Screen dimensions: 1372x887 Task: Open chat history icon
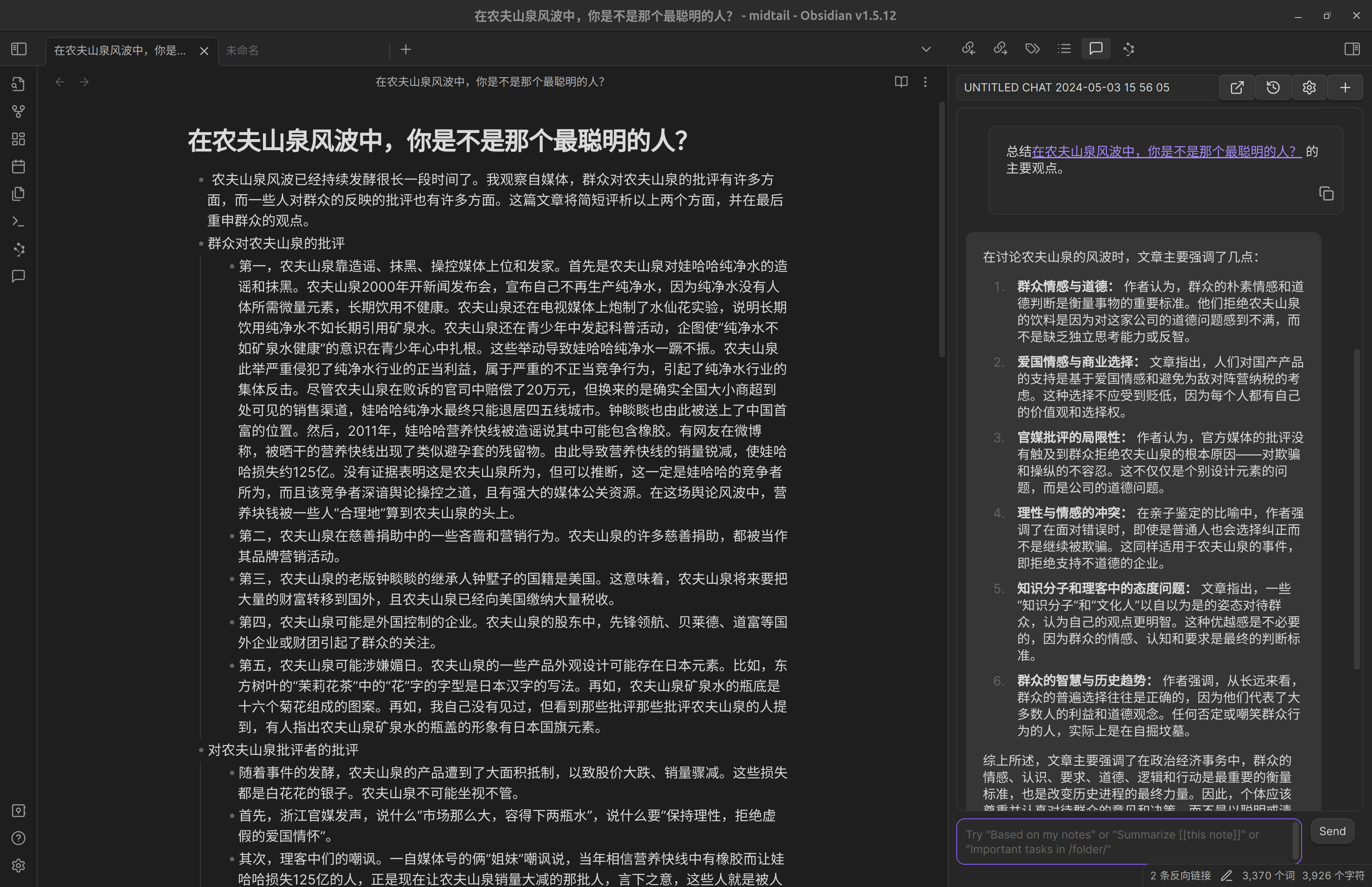(1273, 87)
